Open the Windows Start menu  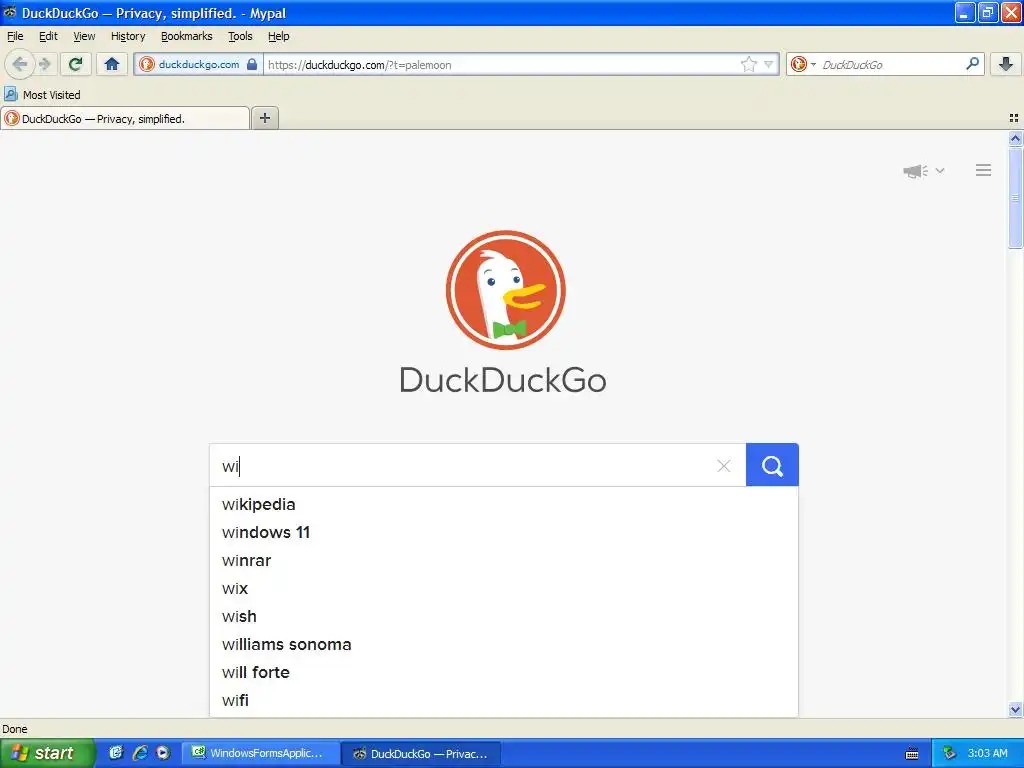(47, 753)
